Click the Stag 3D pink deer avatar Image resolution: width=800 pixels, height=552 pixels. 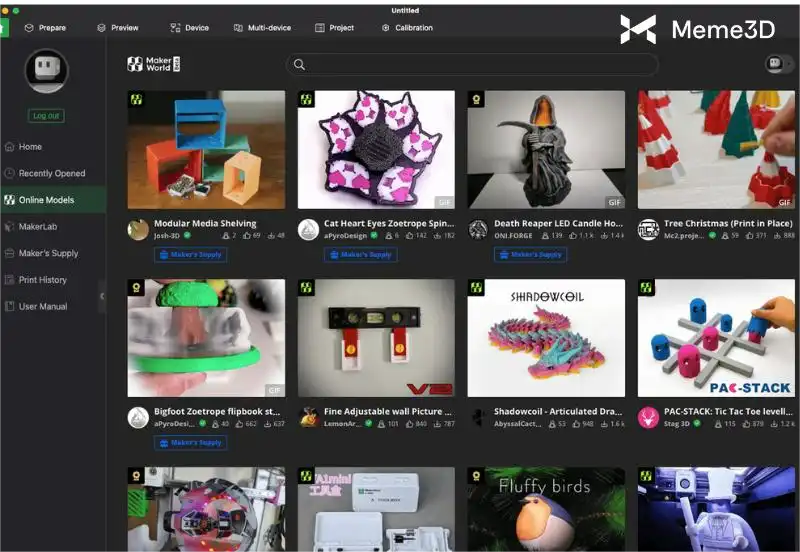click(x=648, y=417)
